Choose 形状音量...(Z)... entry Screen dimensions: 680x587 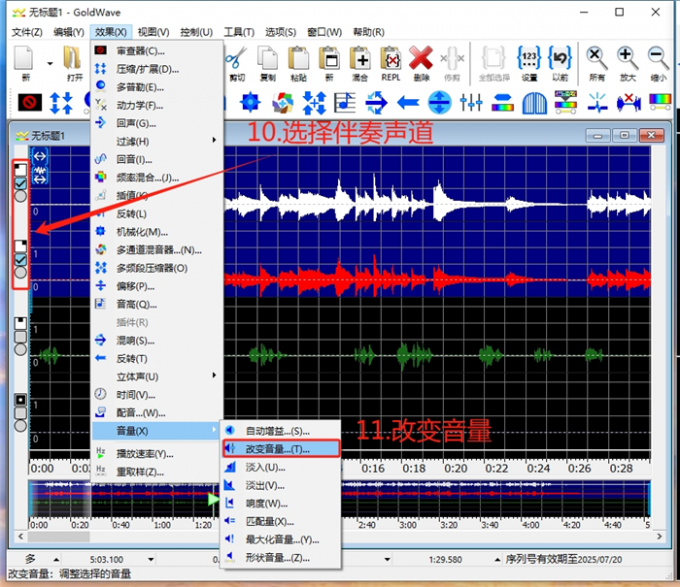click(x=281, y=558)
